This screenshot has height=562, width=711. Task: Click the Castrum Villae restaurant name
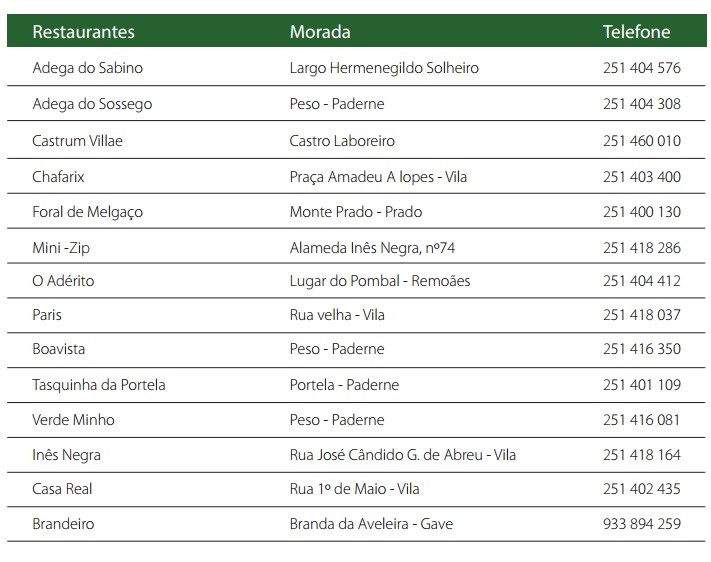pyautogui.click(x=78, y=141)
